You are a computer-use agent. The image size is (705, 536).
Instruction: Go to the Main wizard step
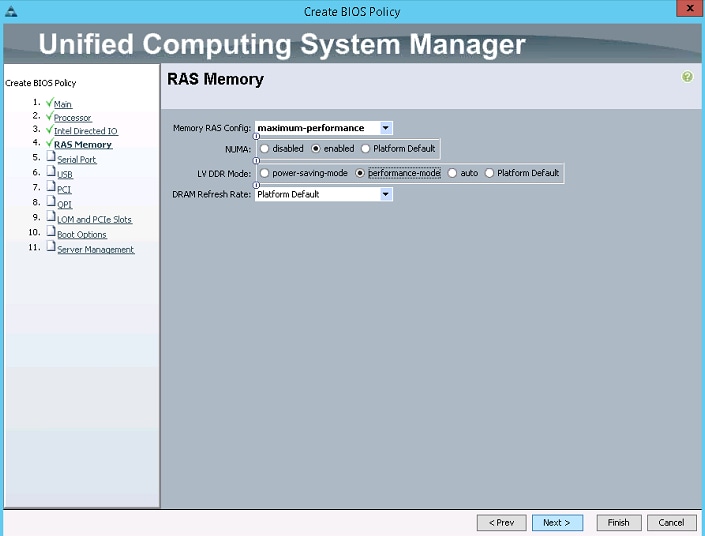point(62,104)
